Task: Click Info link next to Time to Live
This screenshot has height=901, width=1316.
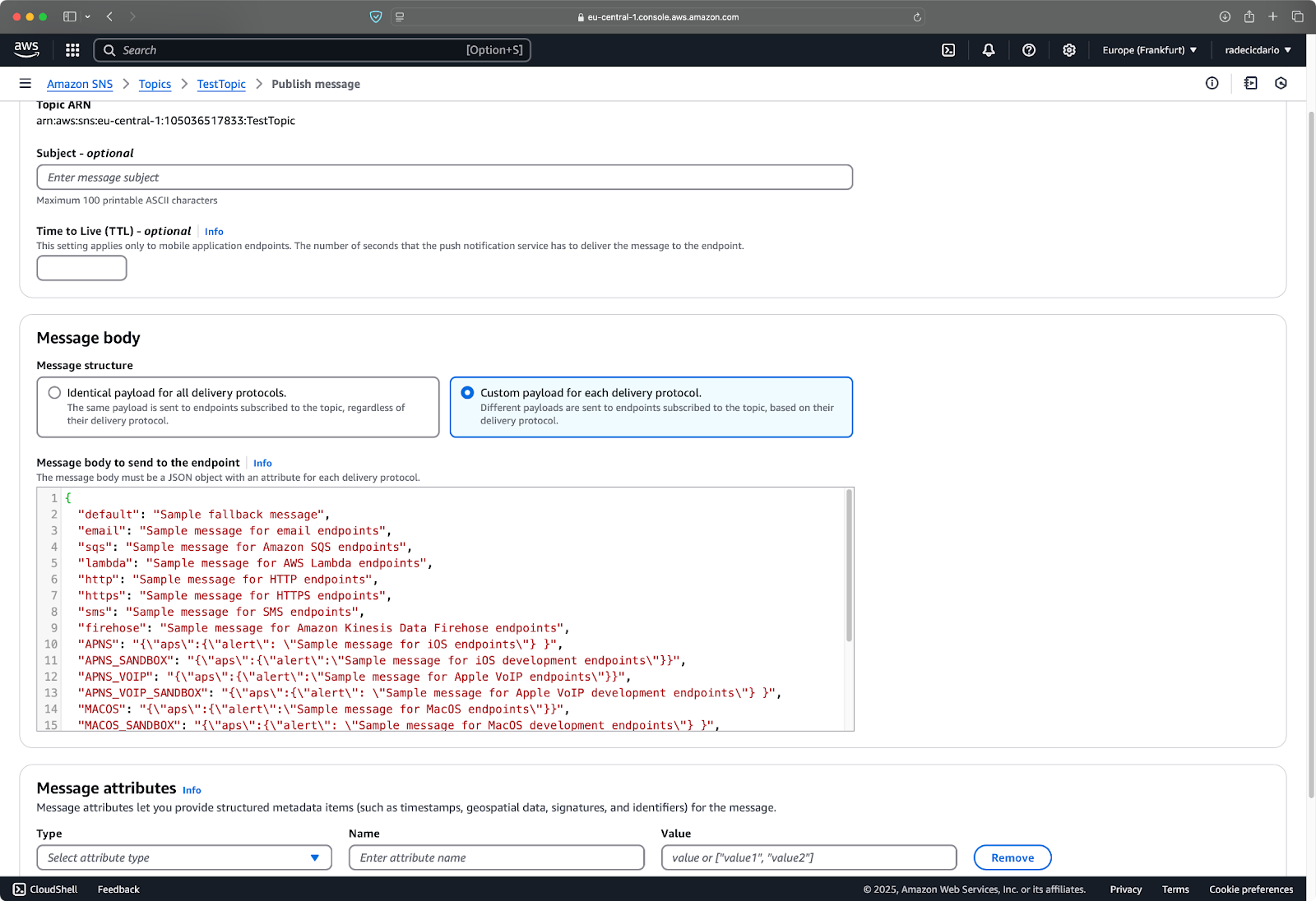Action: (214, 232)
